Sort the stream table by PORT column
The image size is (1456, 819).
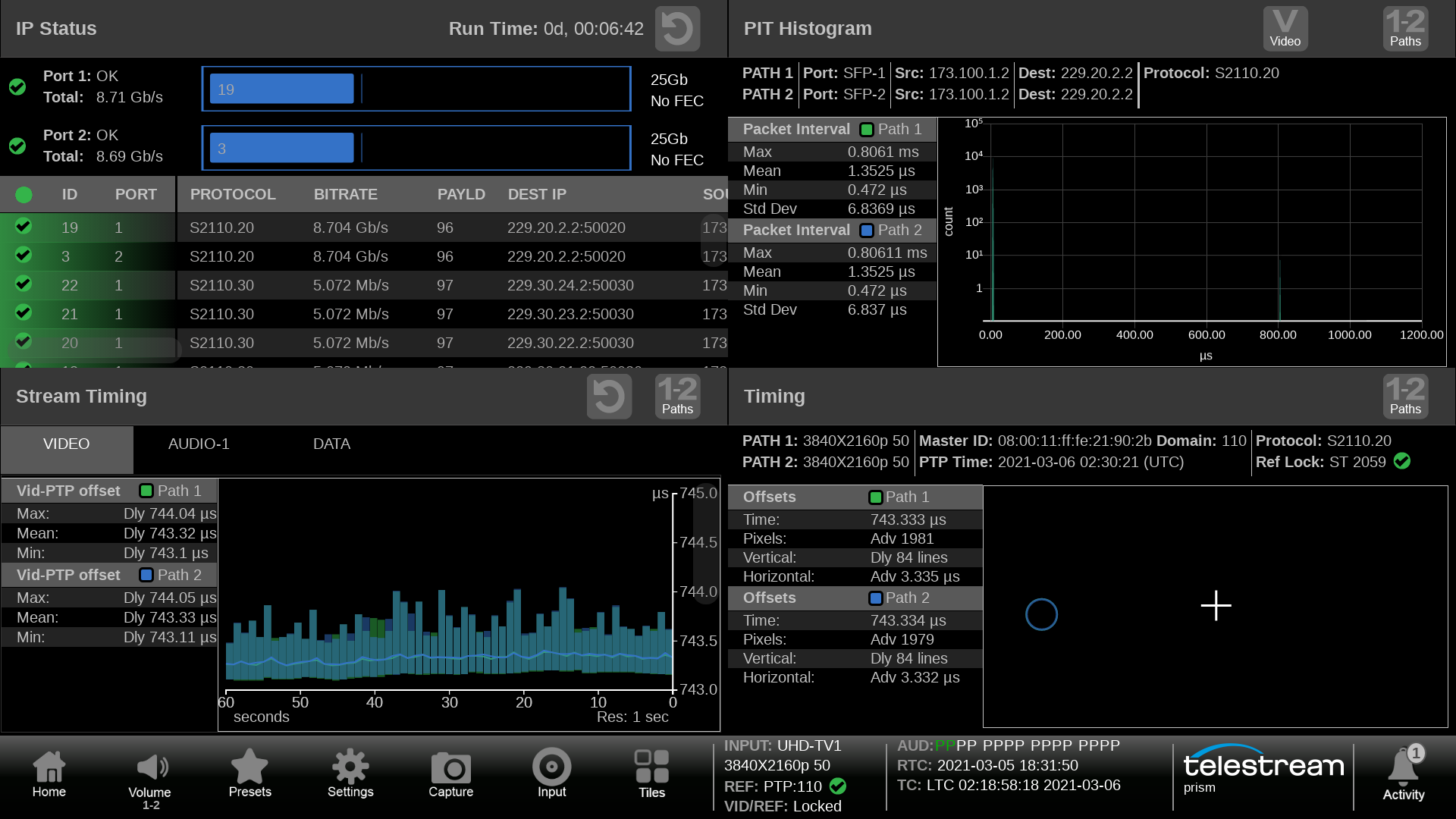[136, 195]
